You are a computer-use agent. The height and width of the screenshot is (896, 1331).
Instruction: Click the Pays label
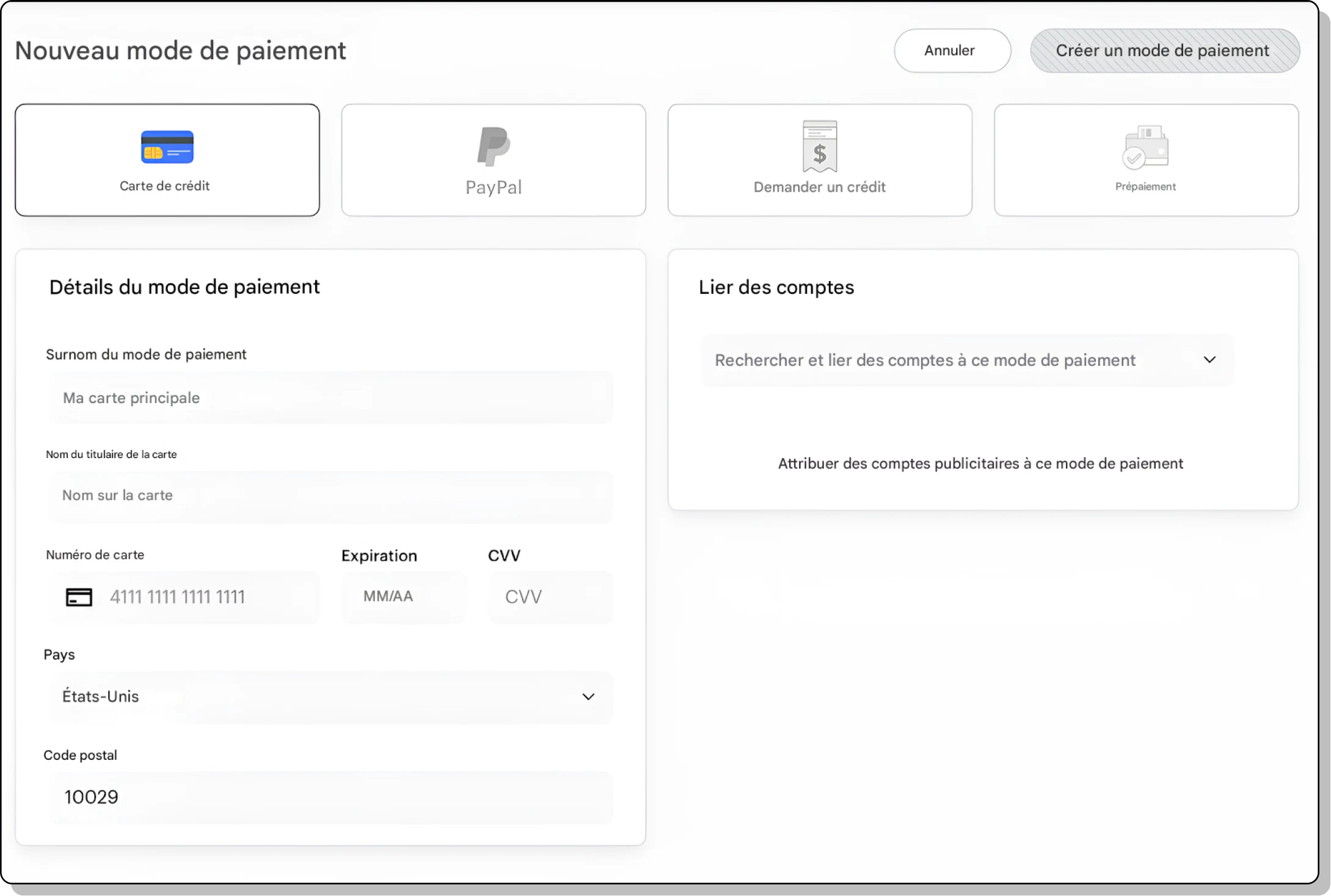click(59, 655)
